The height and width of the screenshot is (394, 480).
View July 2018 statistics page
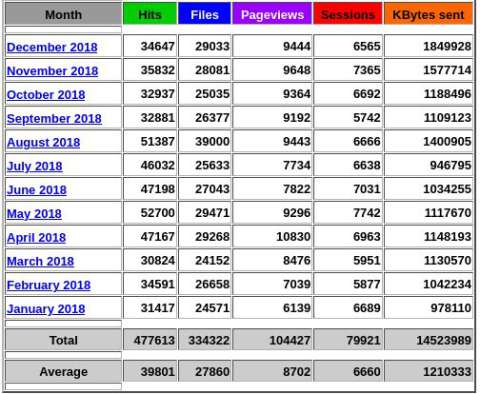point(35,166)
